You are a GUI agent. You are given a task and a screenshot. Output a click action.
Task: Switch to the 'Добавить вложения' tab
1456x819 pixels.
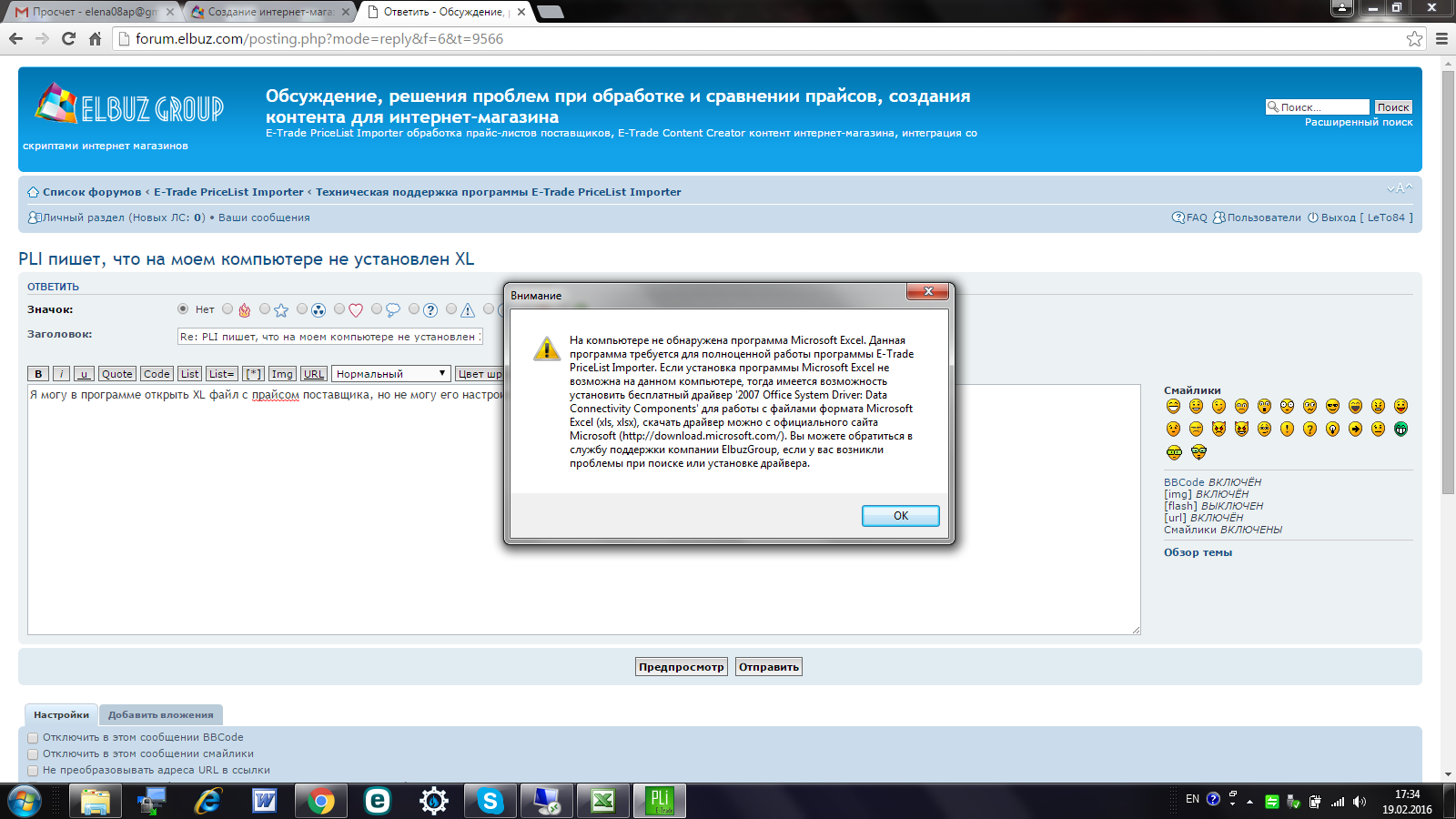[x=161, y=715]
